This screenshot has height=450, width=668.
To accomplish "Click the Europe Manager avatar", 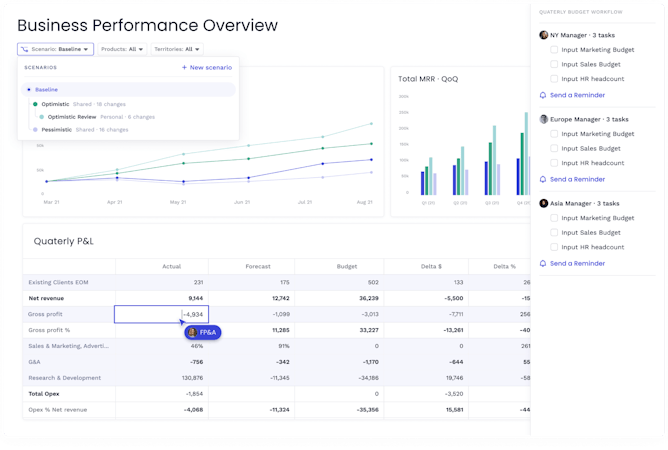I will coord(544,119).
